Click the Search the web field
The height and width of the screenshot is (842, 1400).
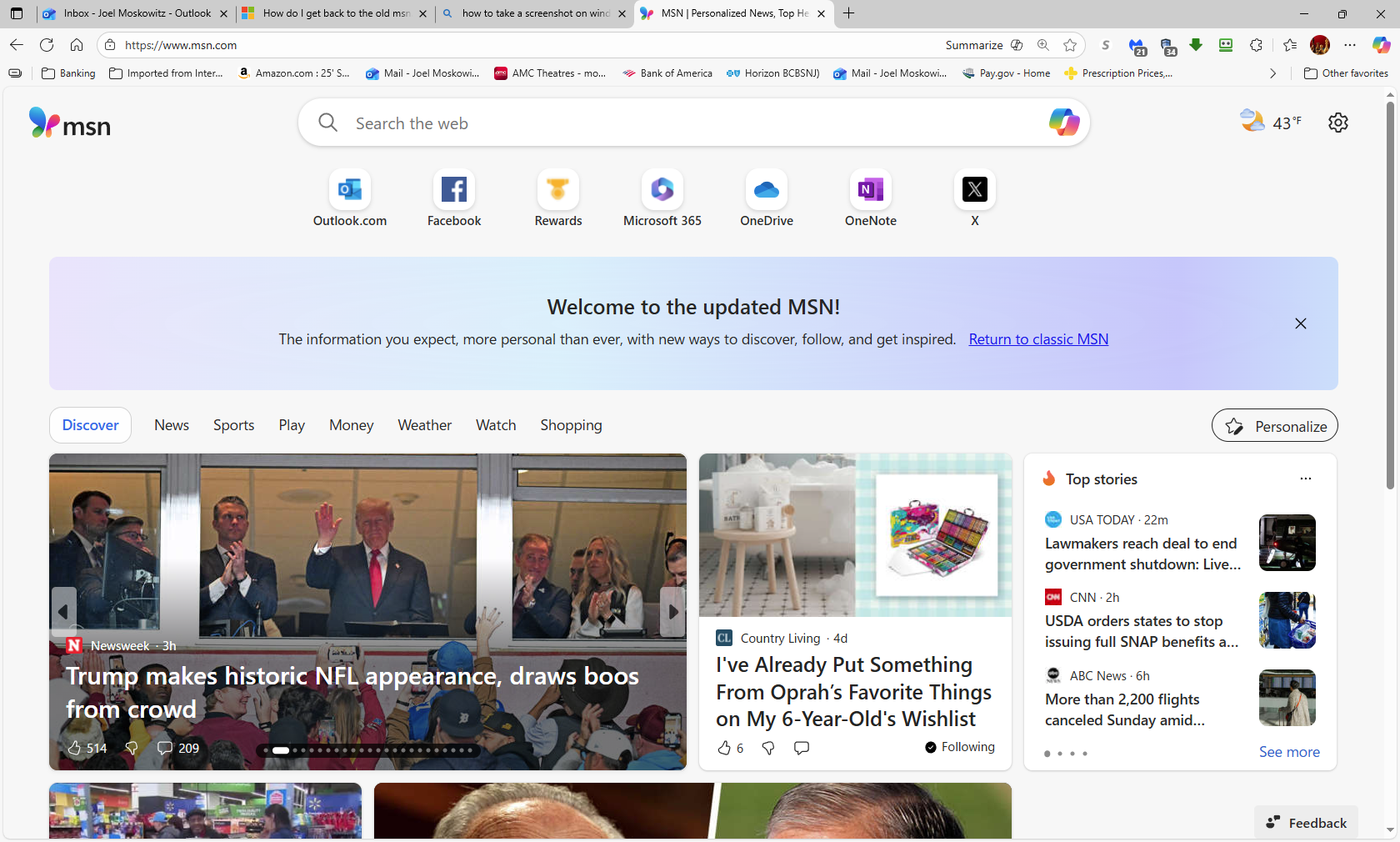[x=693, y=123]
